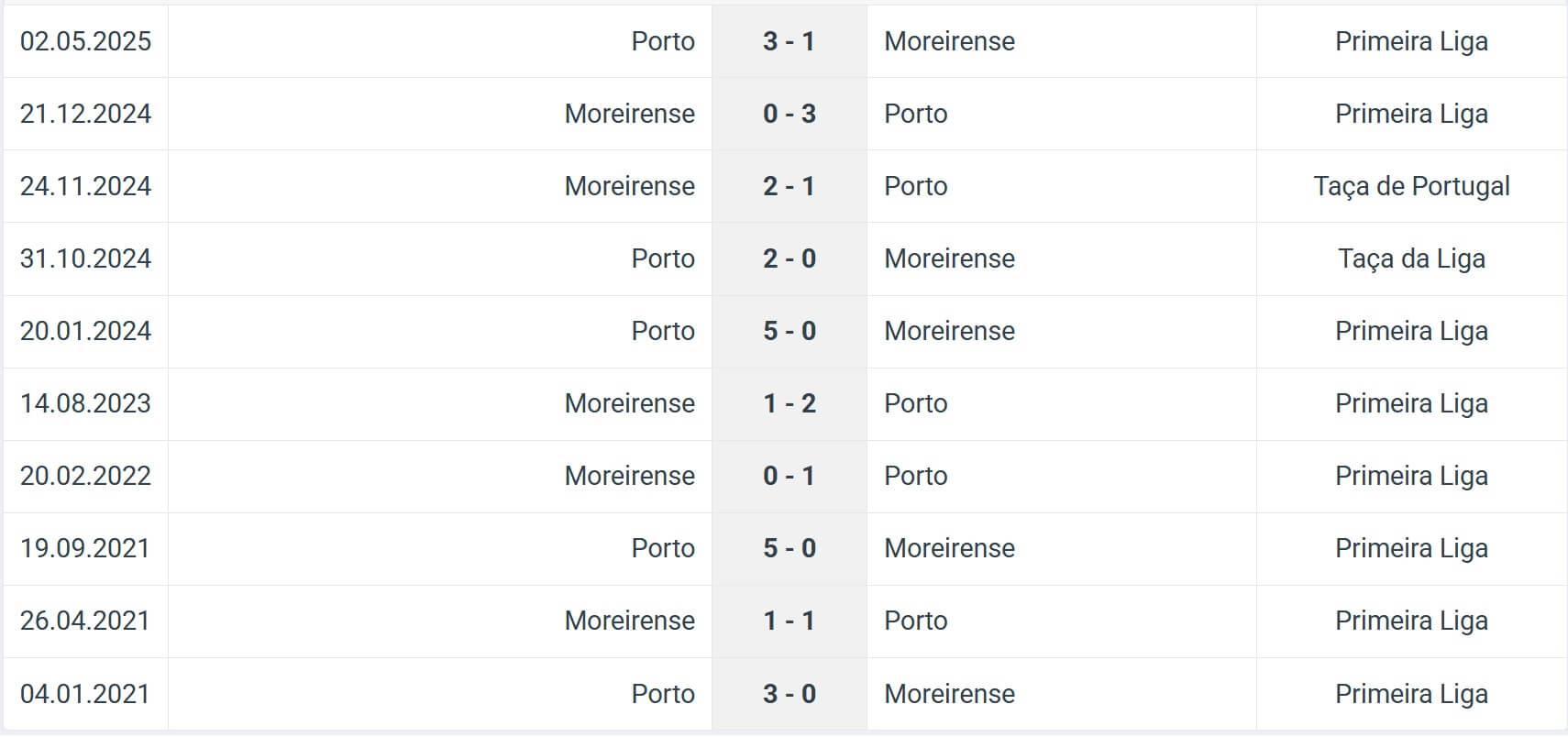Click the 02.05.2025 match date
Viewport: 1568px width, 737px height.
coord(85,41)
